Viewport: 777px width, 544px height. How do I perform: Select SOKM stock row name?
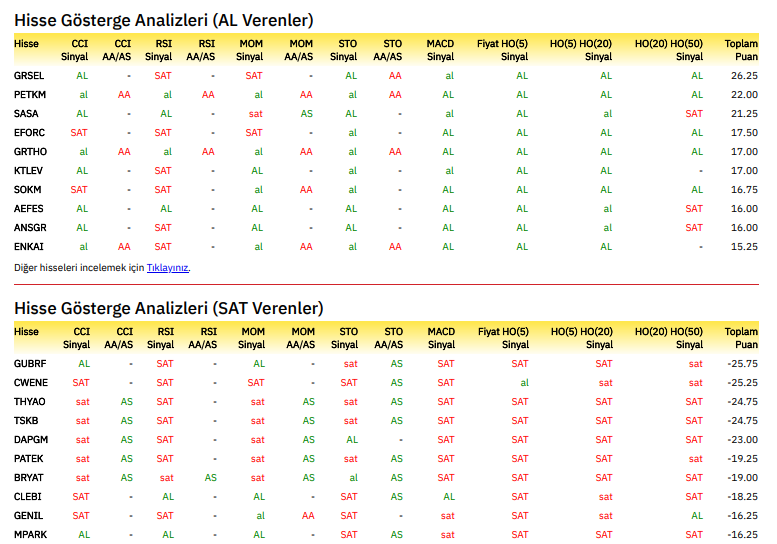click(x=28, y=190)
